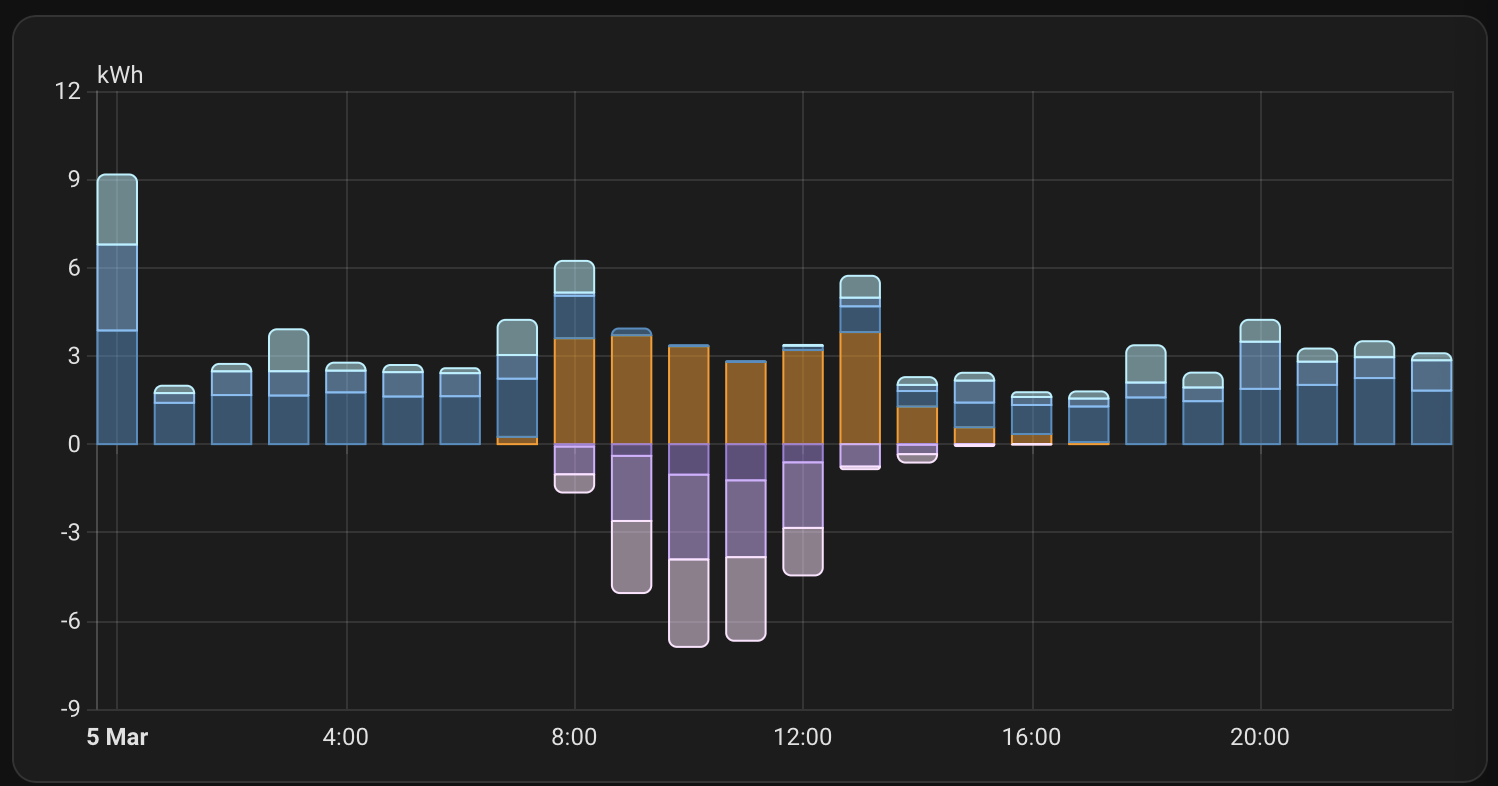Screen dimensions: 1498x786
Task: Click the blue bar at 16:00
Action: pos(1031,419)
